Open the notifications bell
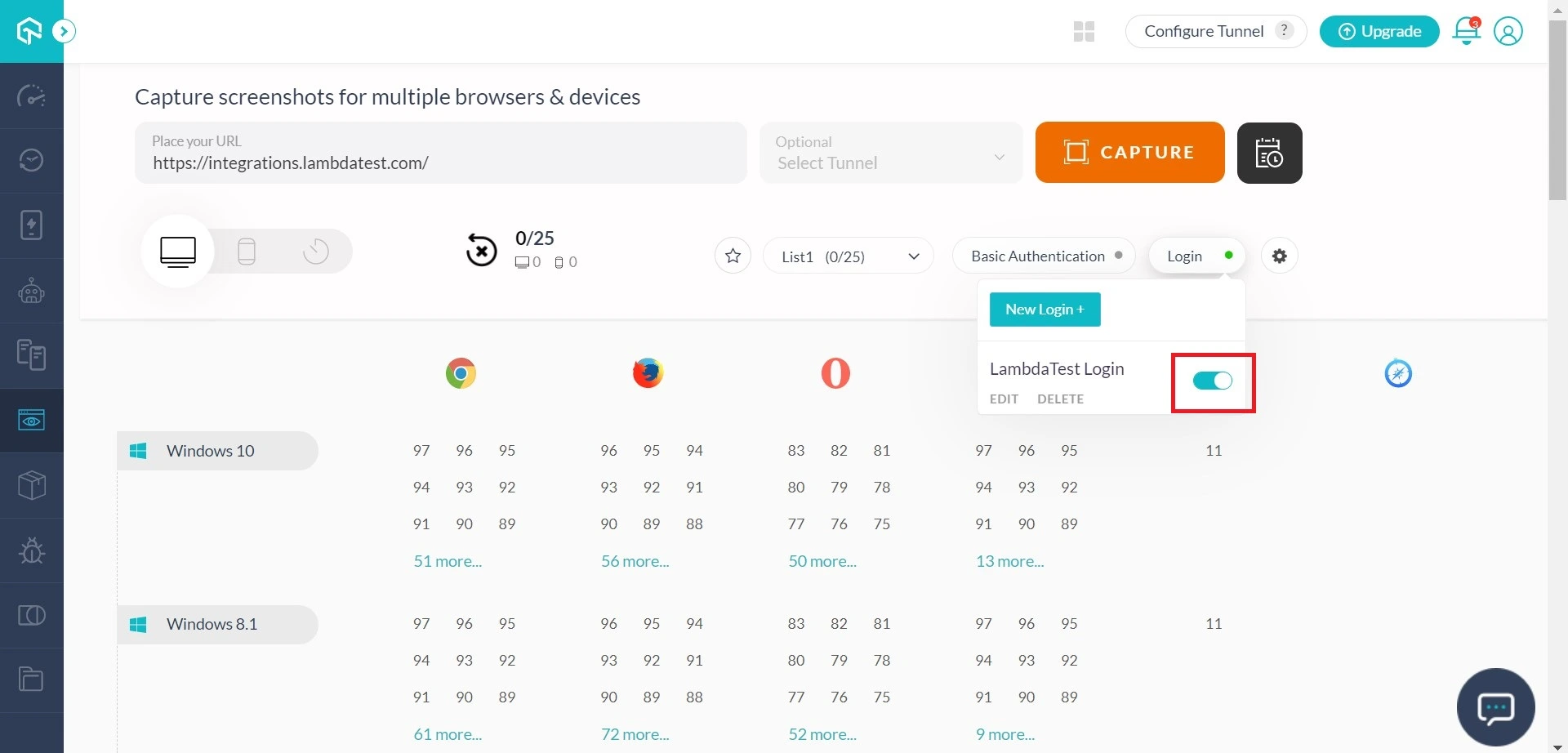The width and height of the screenshot is (1568, 753). point(1466,31)
